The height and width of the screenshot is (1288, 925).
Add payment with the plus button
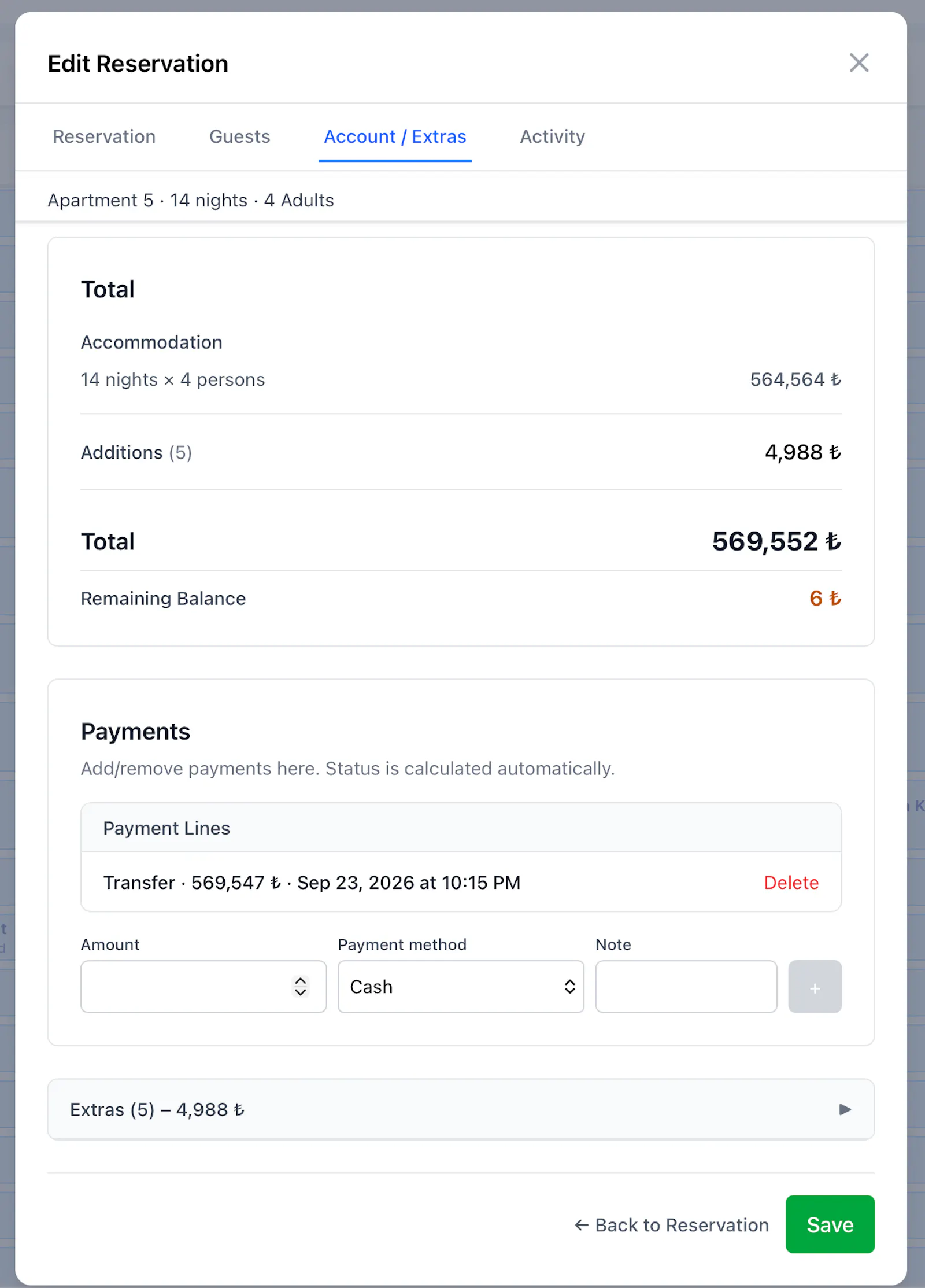815,987
